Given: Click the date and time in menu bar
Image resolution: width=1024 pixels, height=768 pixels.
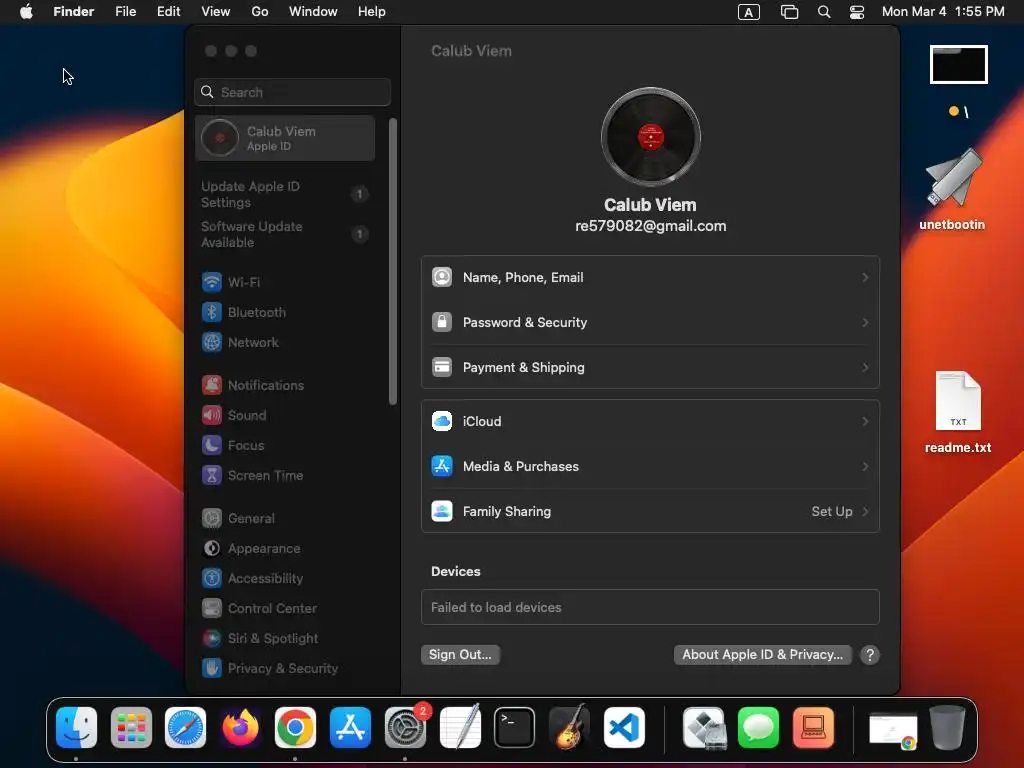Looking at the screenshot, I should click(x=944, y=12).
